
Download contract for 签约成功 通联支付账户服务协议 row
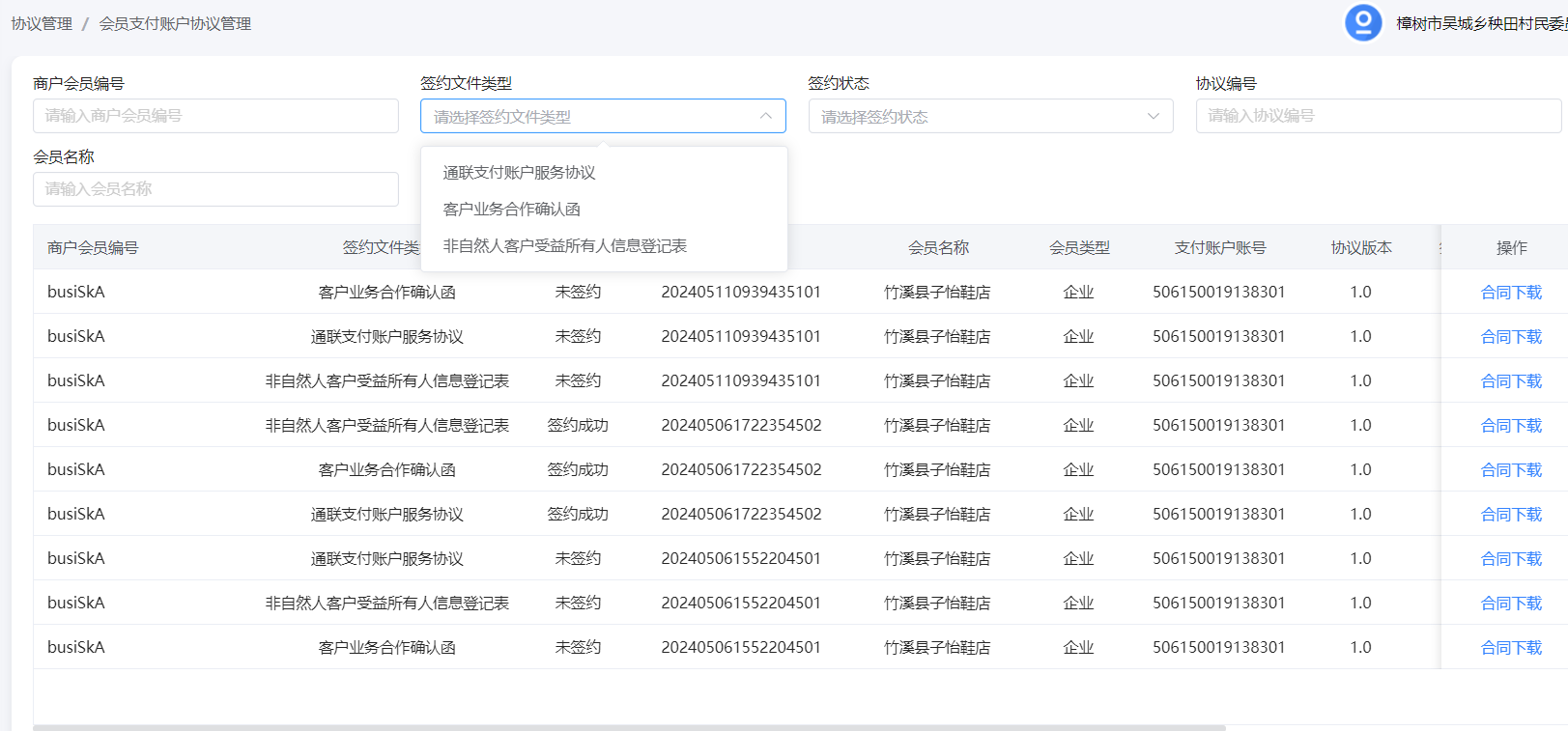(x=1511, y=515)
